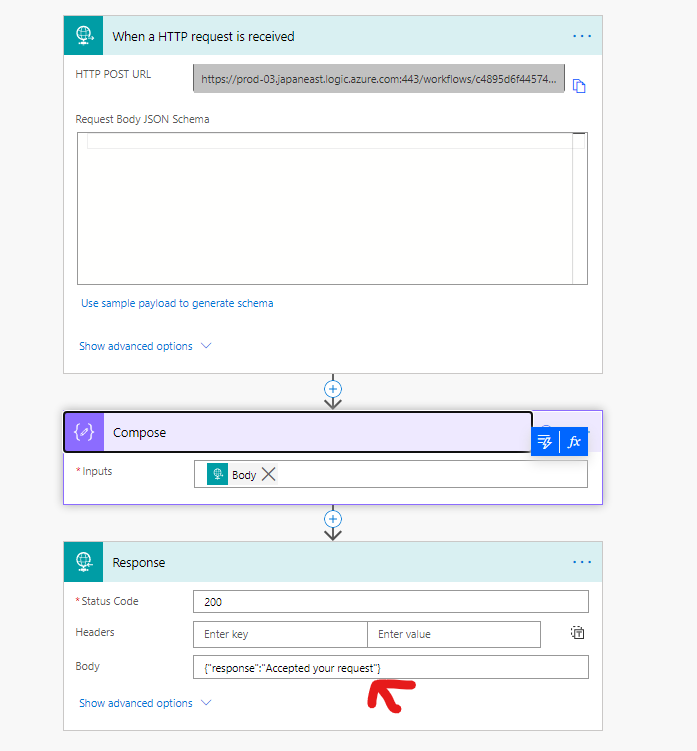This screenshot has height=751, width=697.
Task: Click the Compose Inputs field
Action: tap(390, 474)
